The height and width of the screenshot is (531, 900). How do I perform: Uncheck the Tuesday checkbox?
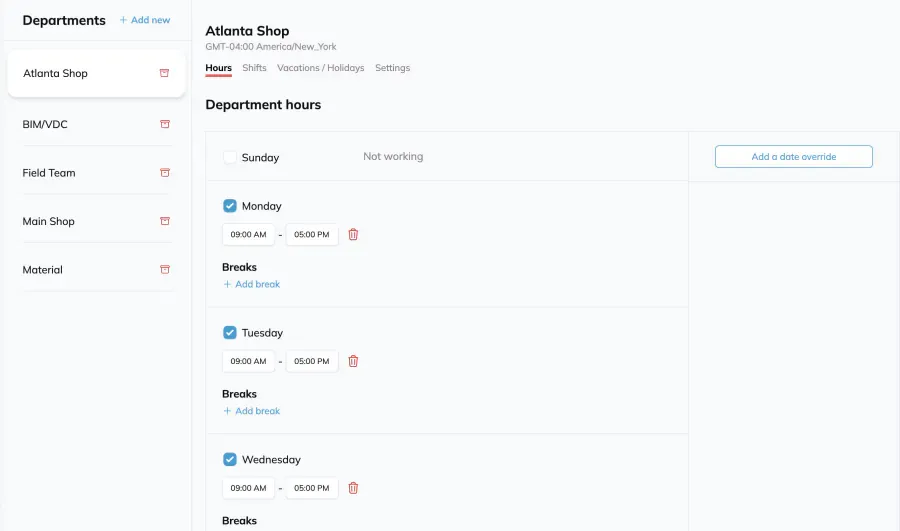click(230, 332)
